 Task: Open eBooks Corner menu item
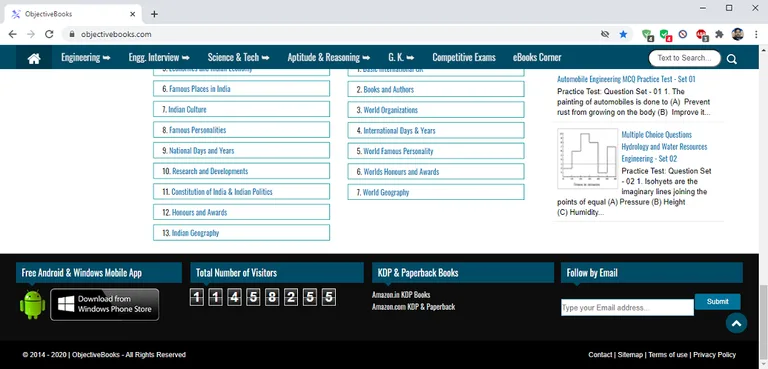point(537,58)
